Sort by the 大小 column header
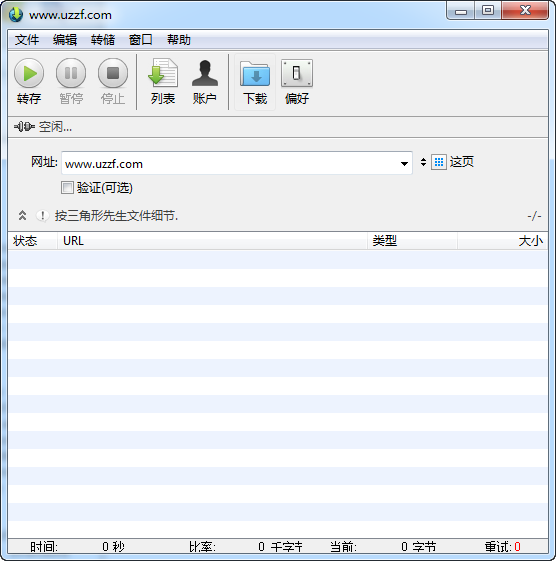This screenshot has width=556, height=561. coord(502,241)
